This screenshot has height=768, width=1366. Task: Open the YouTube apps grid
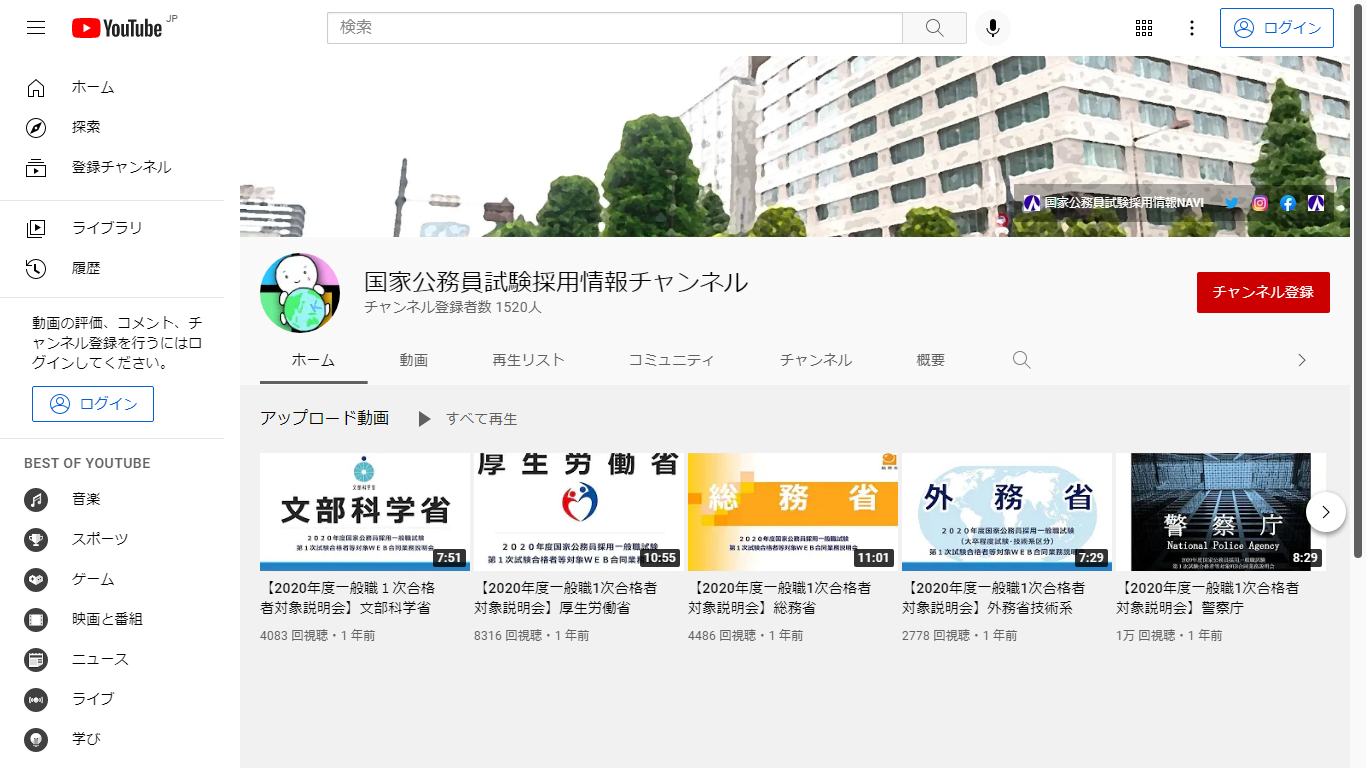tap(1144, 28)
